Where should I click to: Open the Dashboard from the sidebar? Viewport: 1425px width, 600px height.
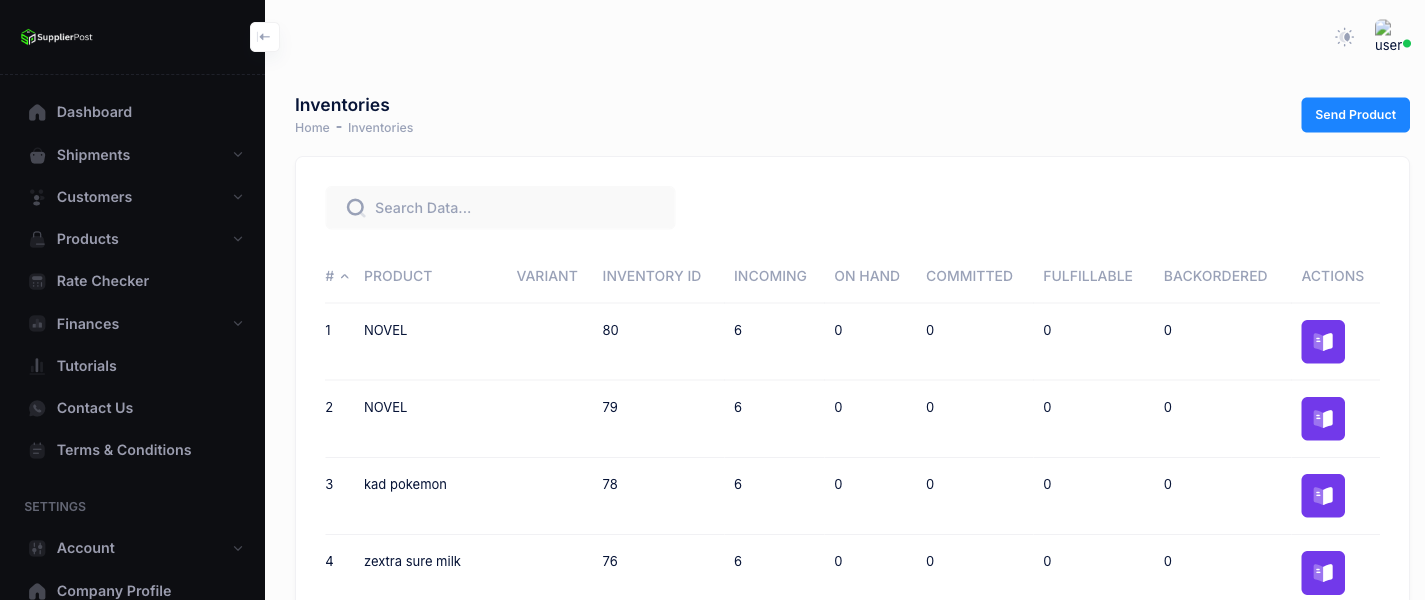[x=94, y=112]
